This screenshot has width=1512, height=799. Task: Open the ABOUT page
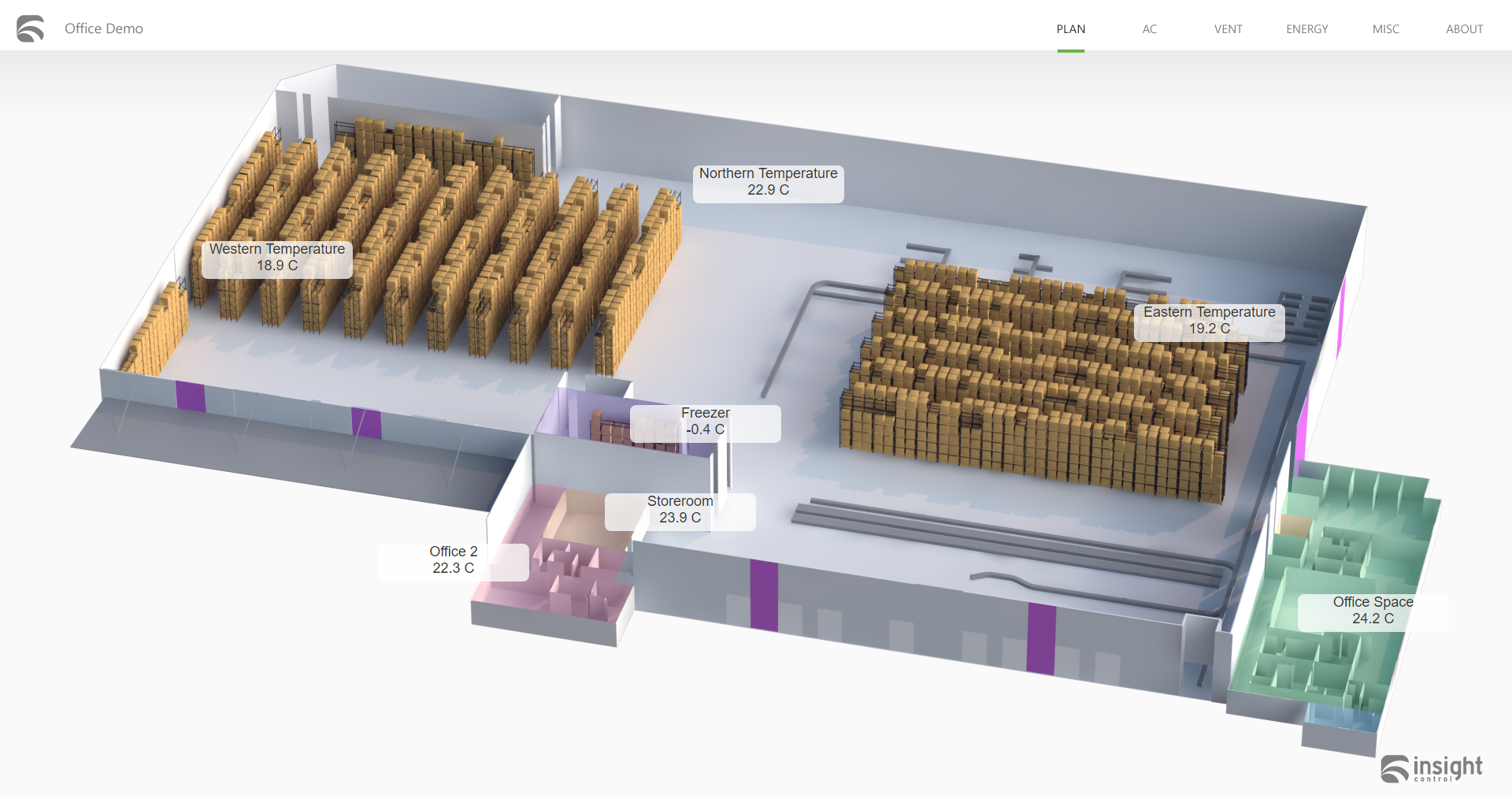click(1464, 28)
